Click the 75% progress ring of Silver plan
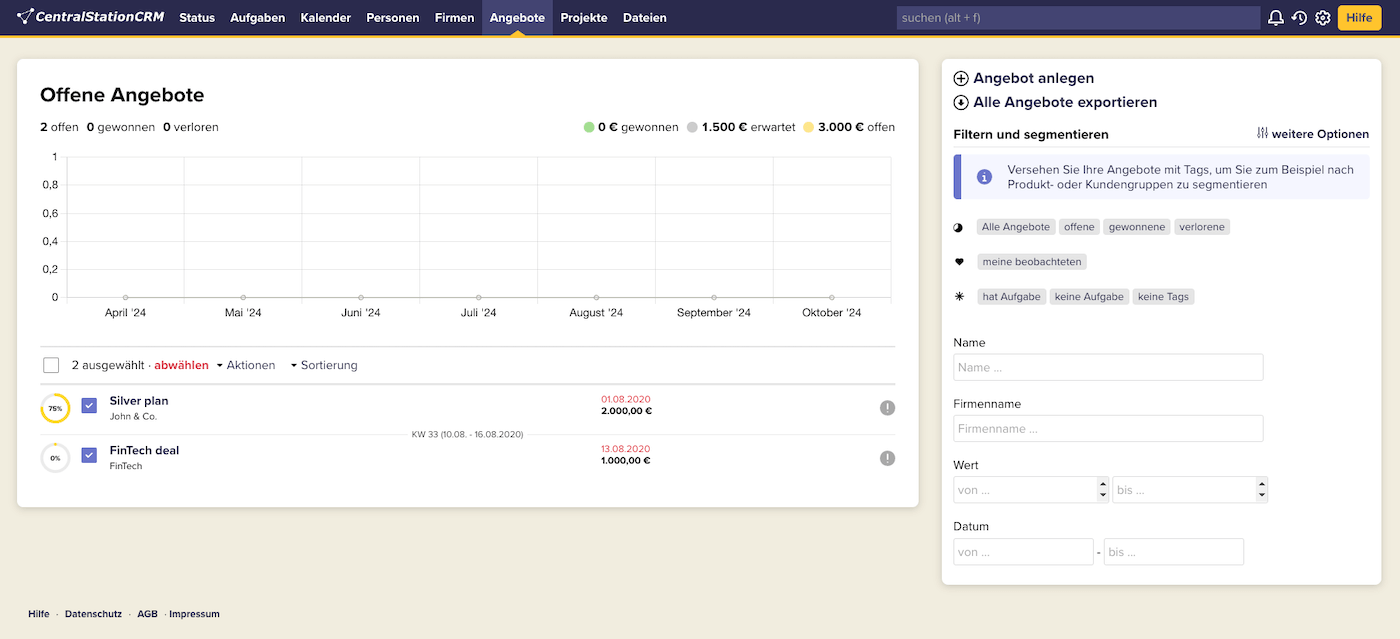This screenshot has height=639, width=1400. pyautogui.click(x=55, y=408)
